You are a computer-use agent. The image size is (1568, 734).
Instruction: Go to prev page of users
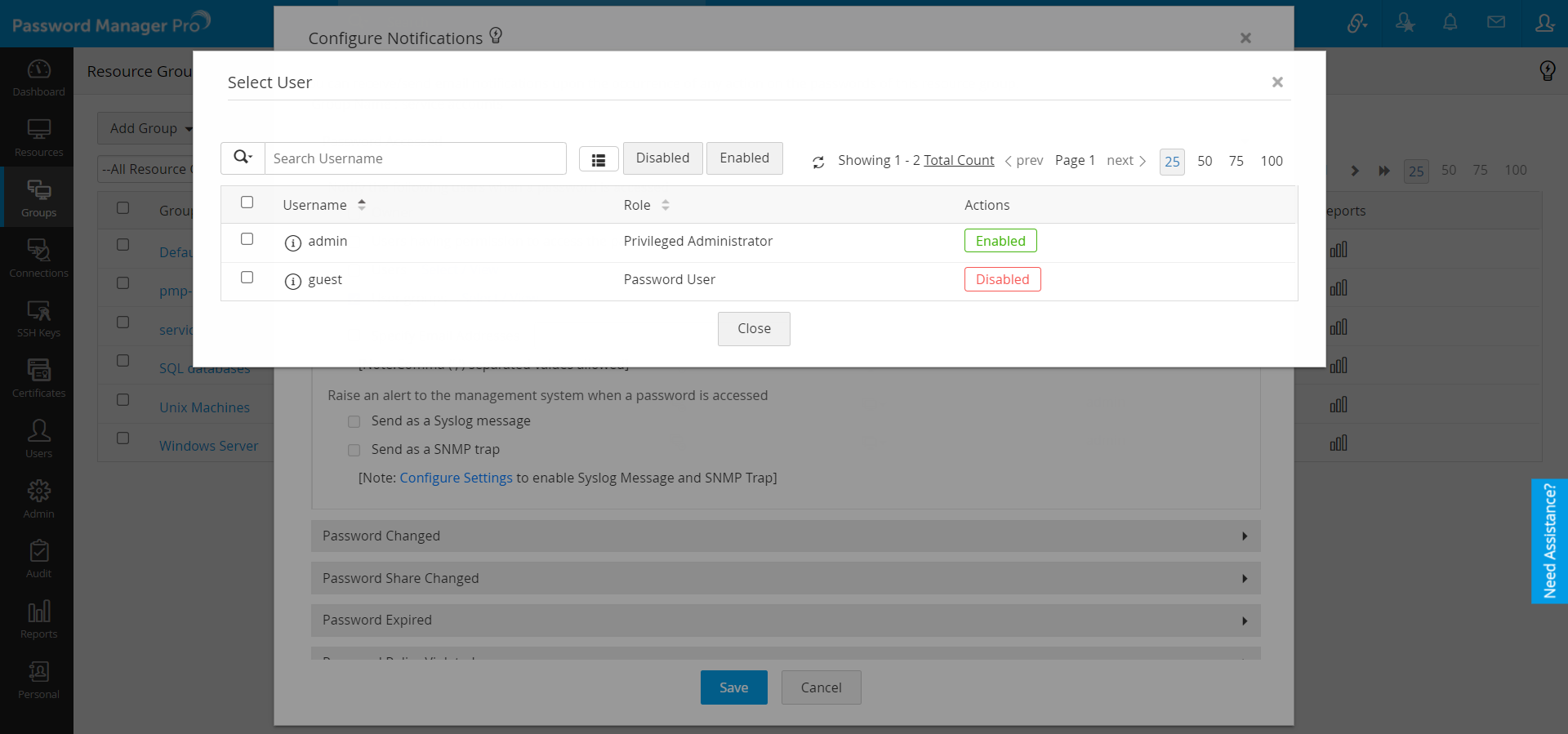click(x=1024, y=161)
